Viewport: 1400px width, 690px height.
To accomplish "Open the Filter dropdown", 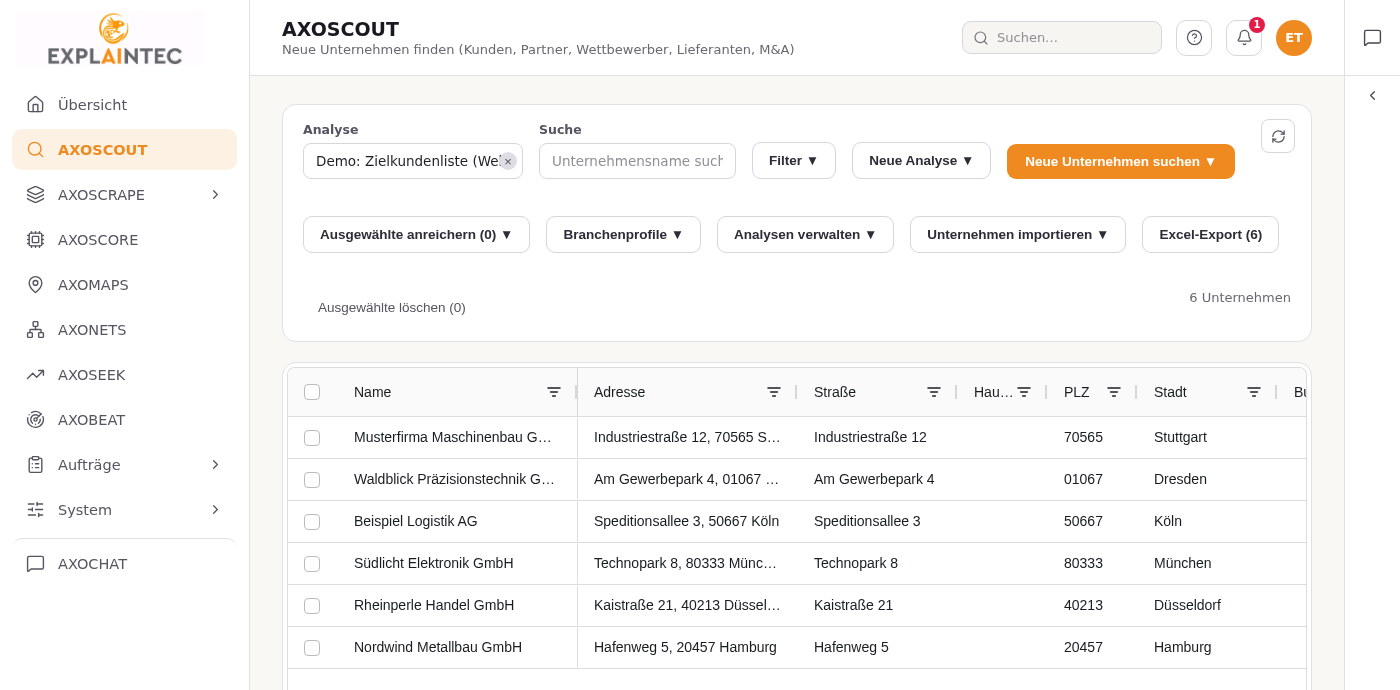I will coord(794,160).
